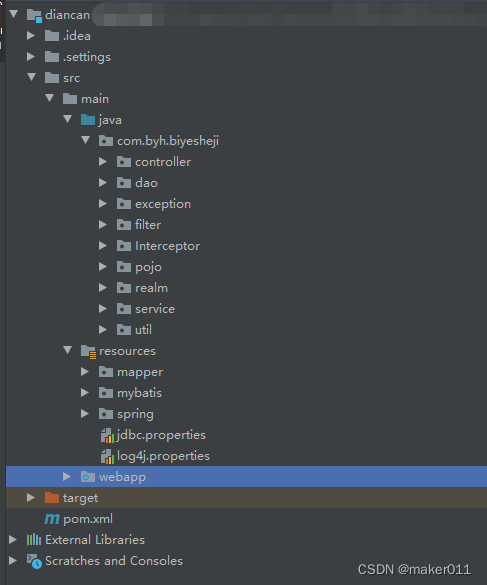This screenshot has height=585, width=487.
Task: Collapse the com.byh.biyesheji package arrow
Action: click(85, 140)
